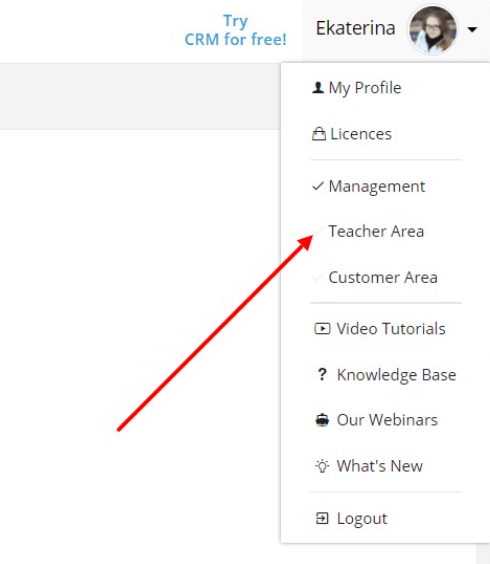This screenshot has width=490, height=564.
Task: Click the Our Webinars icon
Action: 322,420
